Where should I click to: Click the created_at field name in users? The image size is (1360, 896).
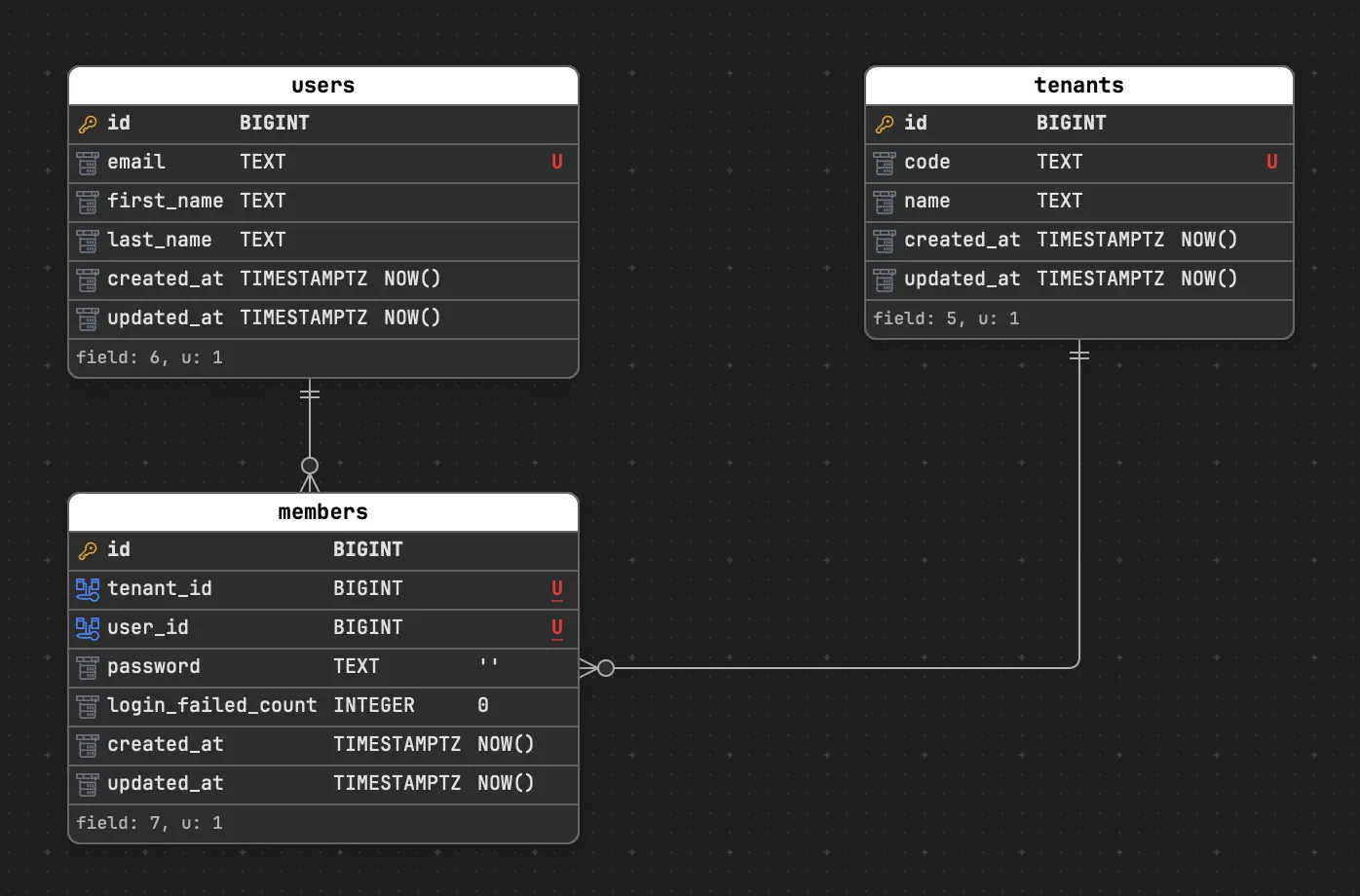coord(166,279)
